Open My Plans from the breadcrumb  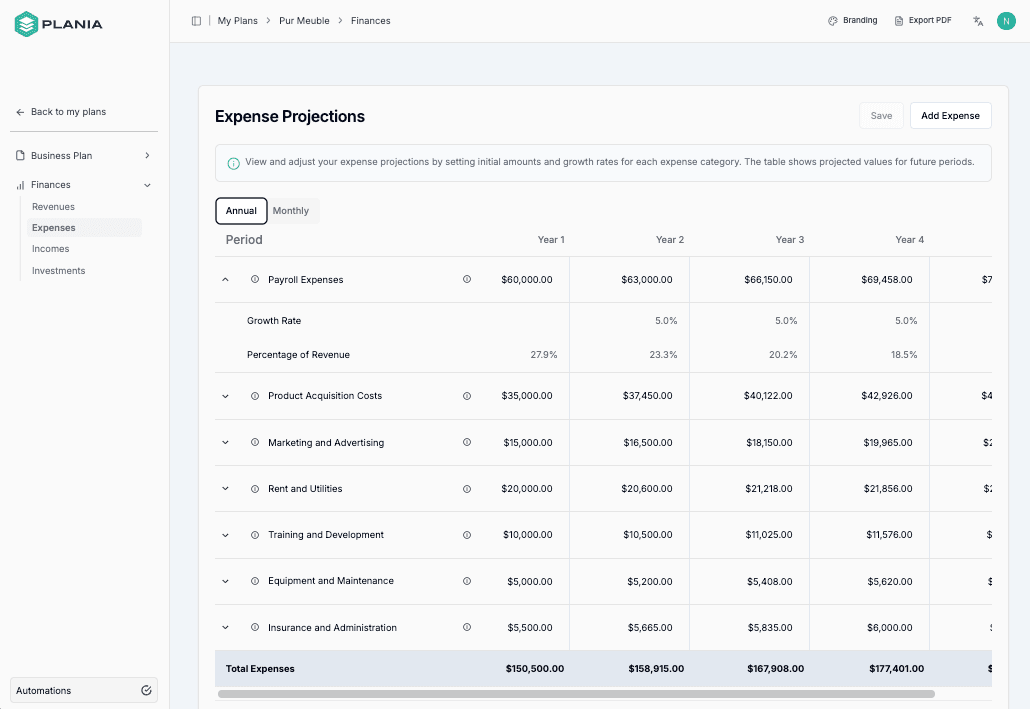(237, 20)
